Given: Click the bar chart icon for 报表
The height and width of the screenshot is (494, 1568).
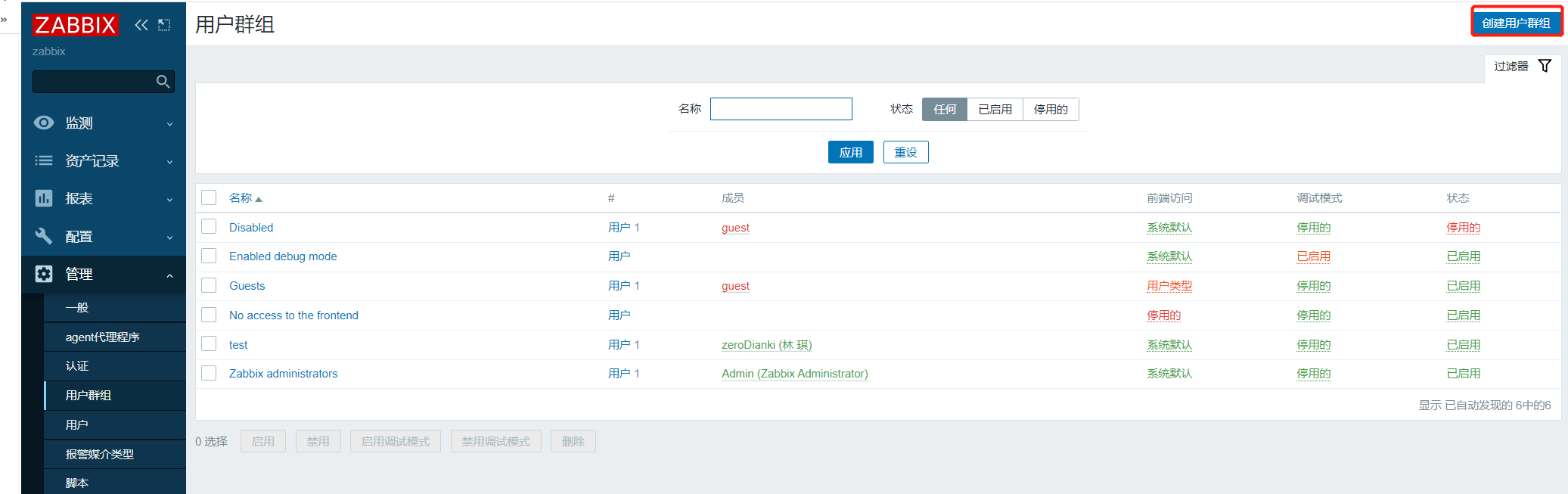Looking at the screenshot, I should [x=44, y=198].
